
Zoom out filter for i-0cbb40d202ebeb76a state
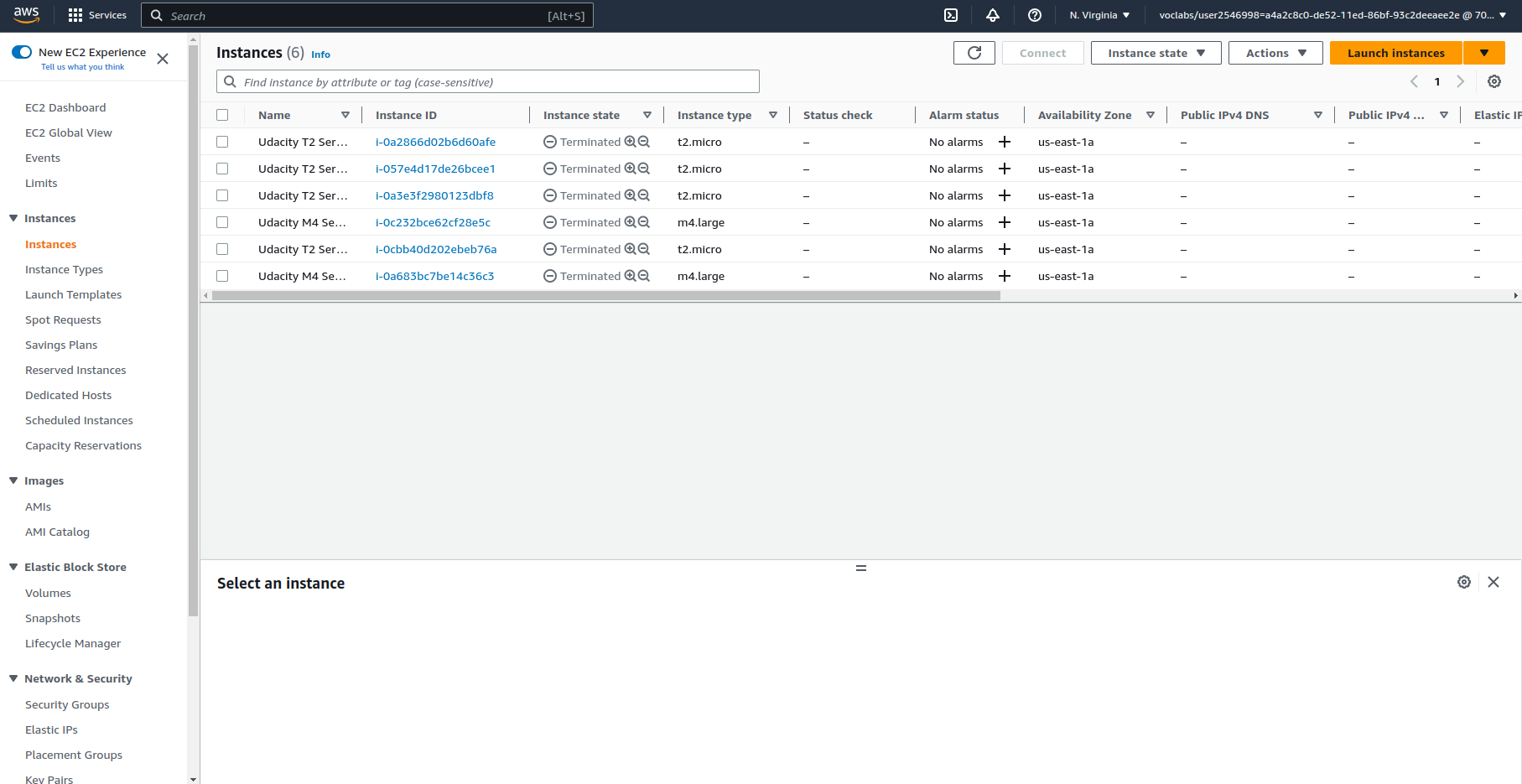644,249
